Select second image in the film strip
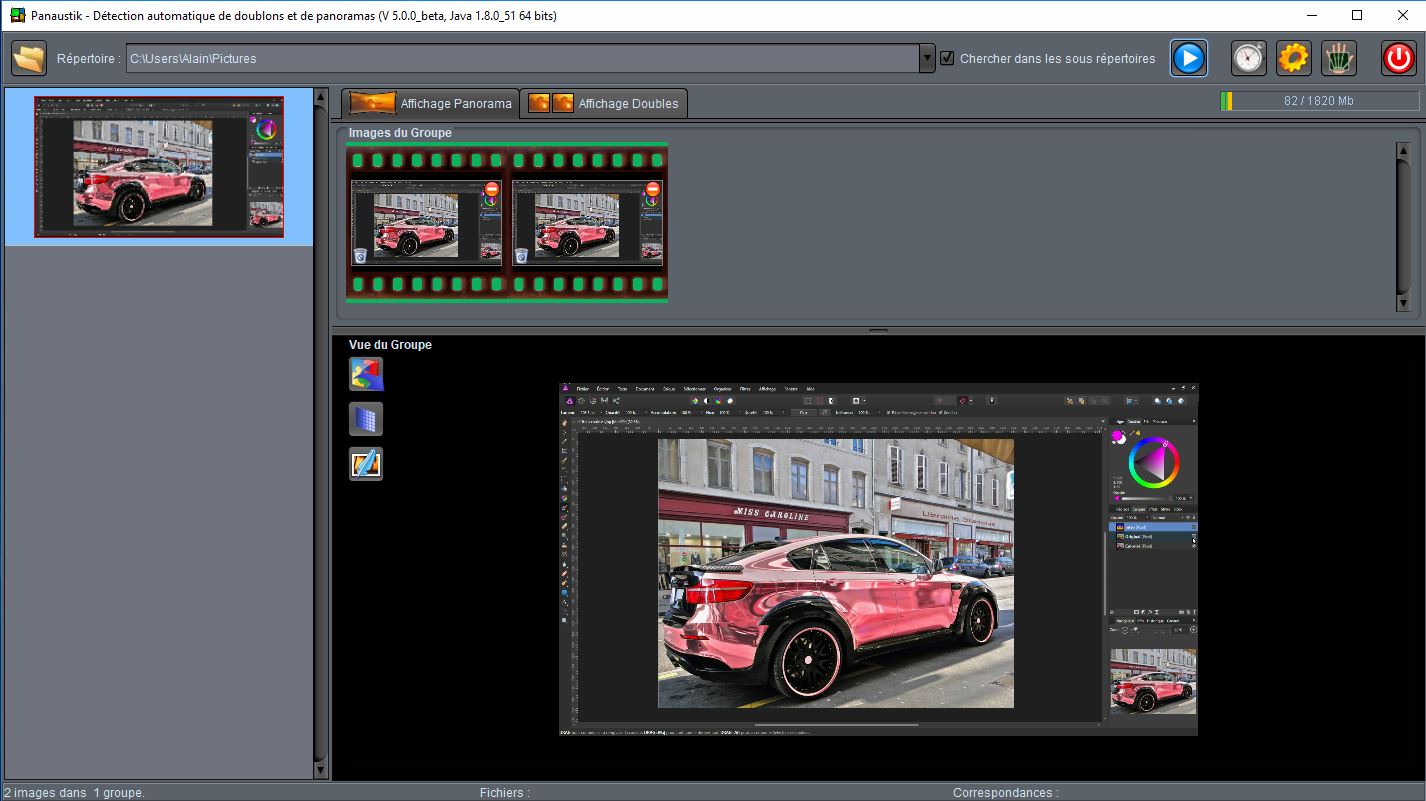This screenshot has width=1426, height=801. 589,223
